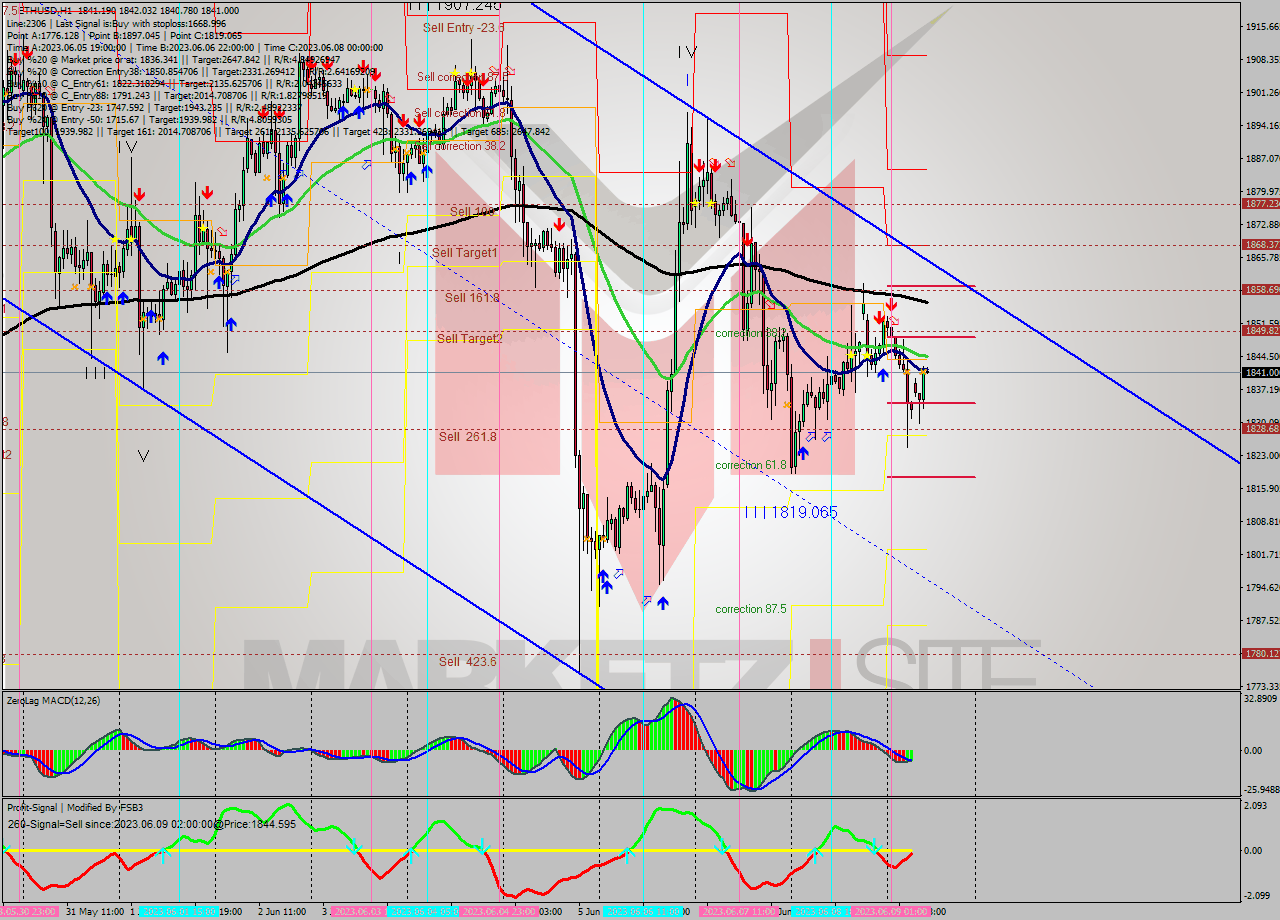Select the 2023.06.04 23:00 time marker
This screenshot has width=1280, height=920.
[x=497, y=912]
